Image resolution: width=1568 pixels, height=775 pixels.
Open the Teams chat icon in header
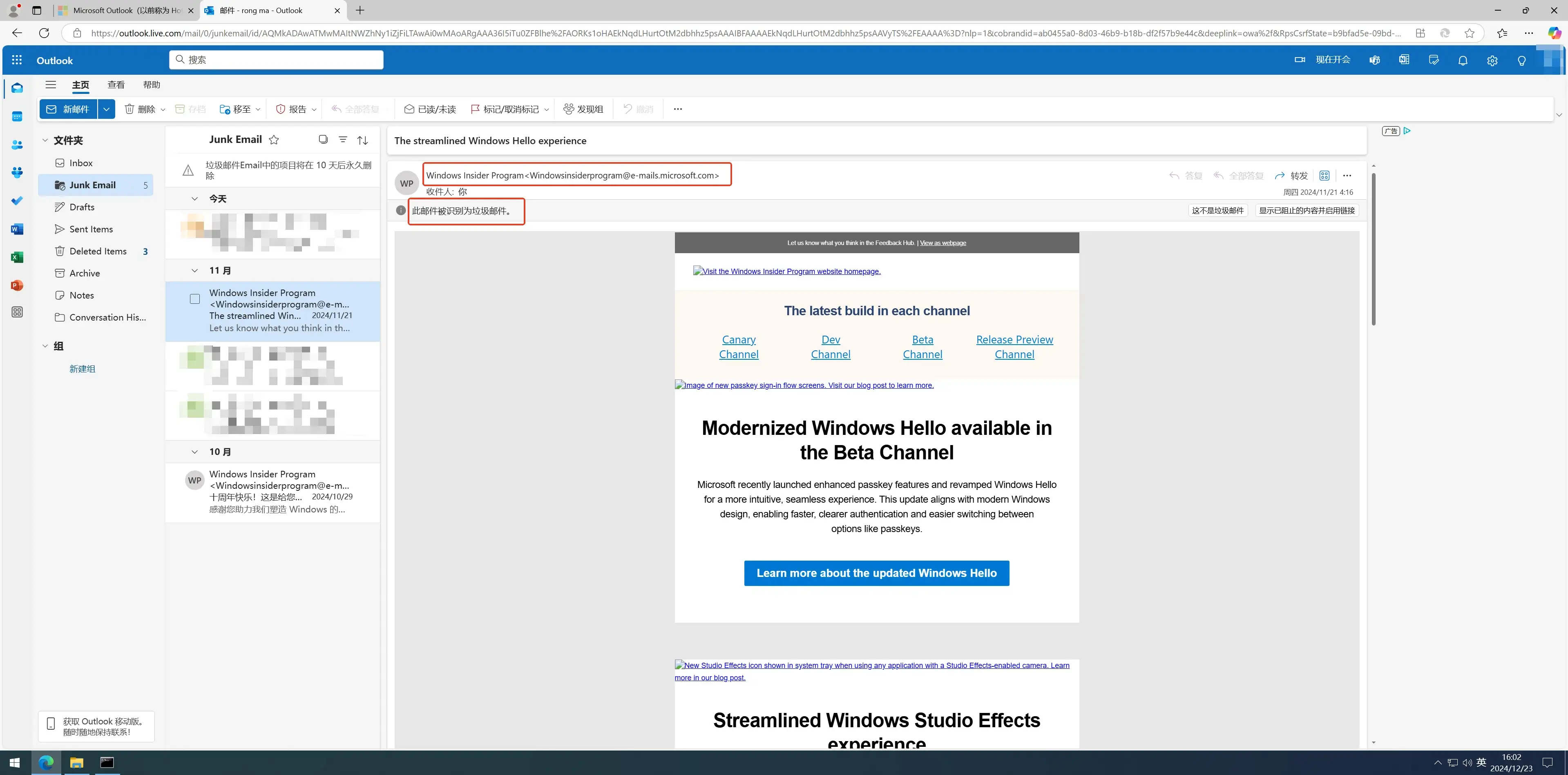1374,60
